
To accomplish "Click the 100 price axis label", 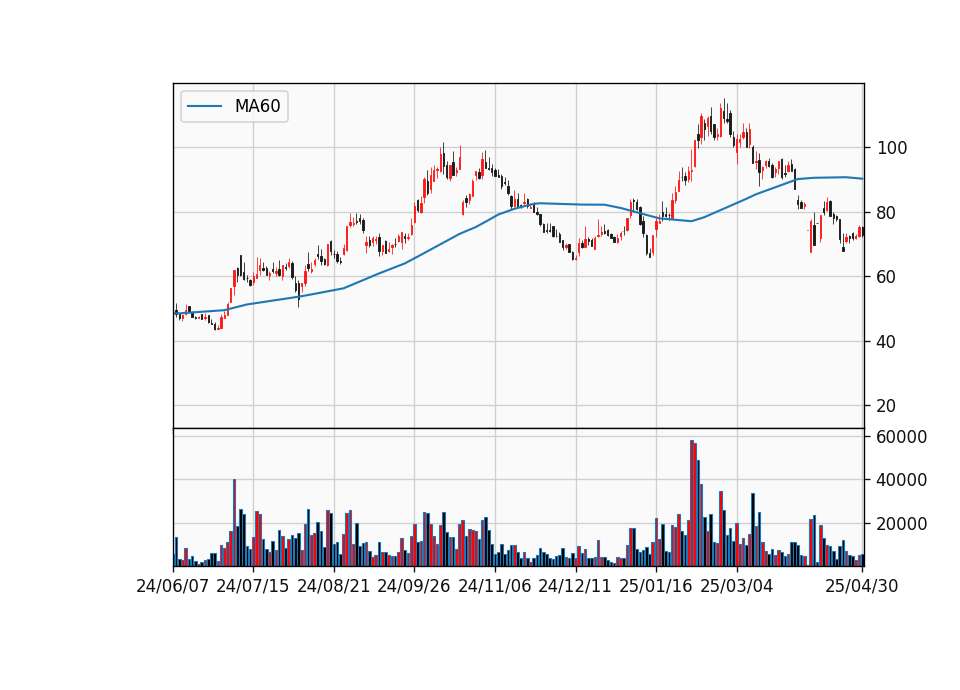I will [x=892, y=148].
